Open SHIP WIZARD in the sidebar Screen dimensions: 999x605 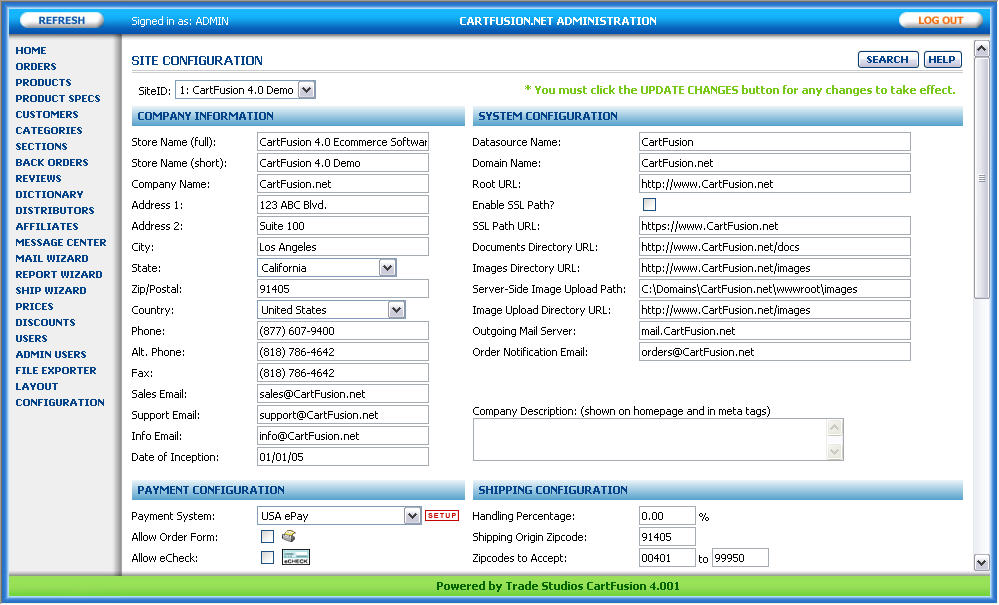pos(51,290)
